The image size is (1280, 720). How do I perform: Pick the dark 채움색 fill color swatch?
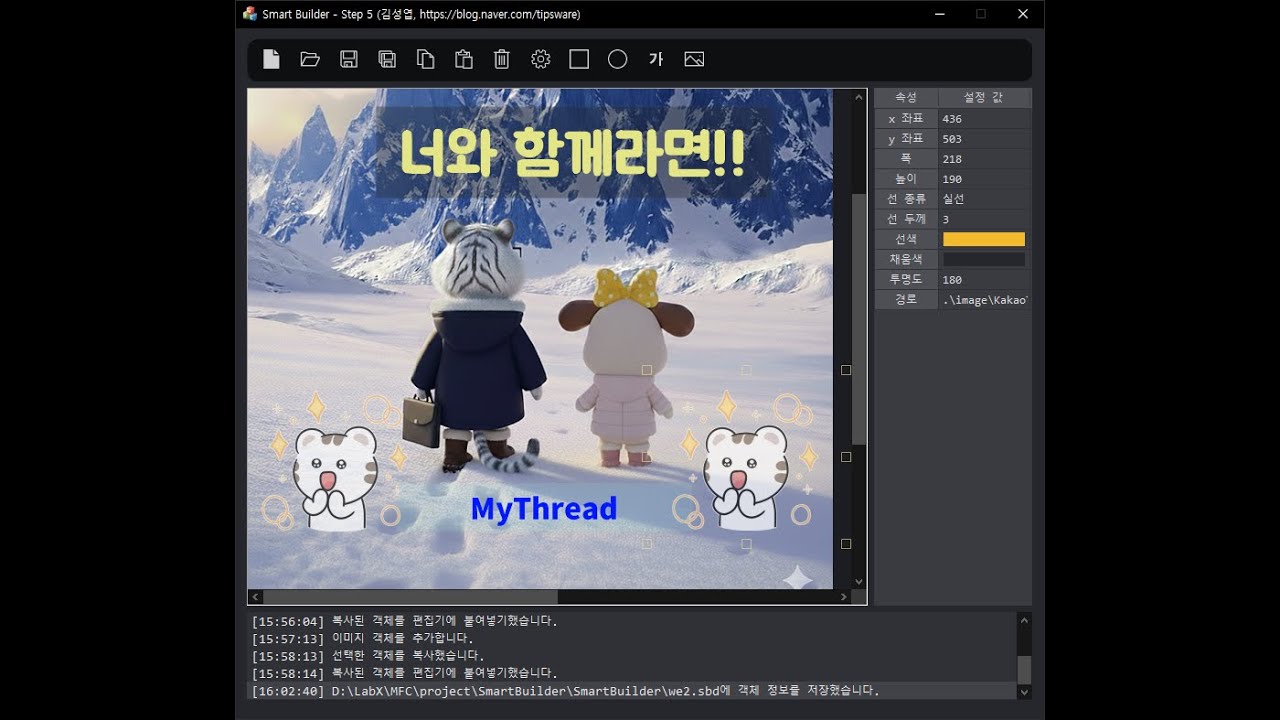pyautogui.click(x=984, y=259)
